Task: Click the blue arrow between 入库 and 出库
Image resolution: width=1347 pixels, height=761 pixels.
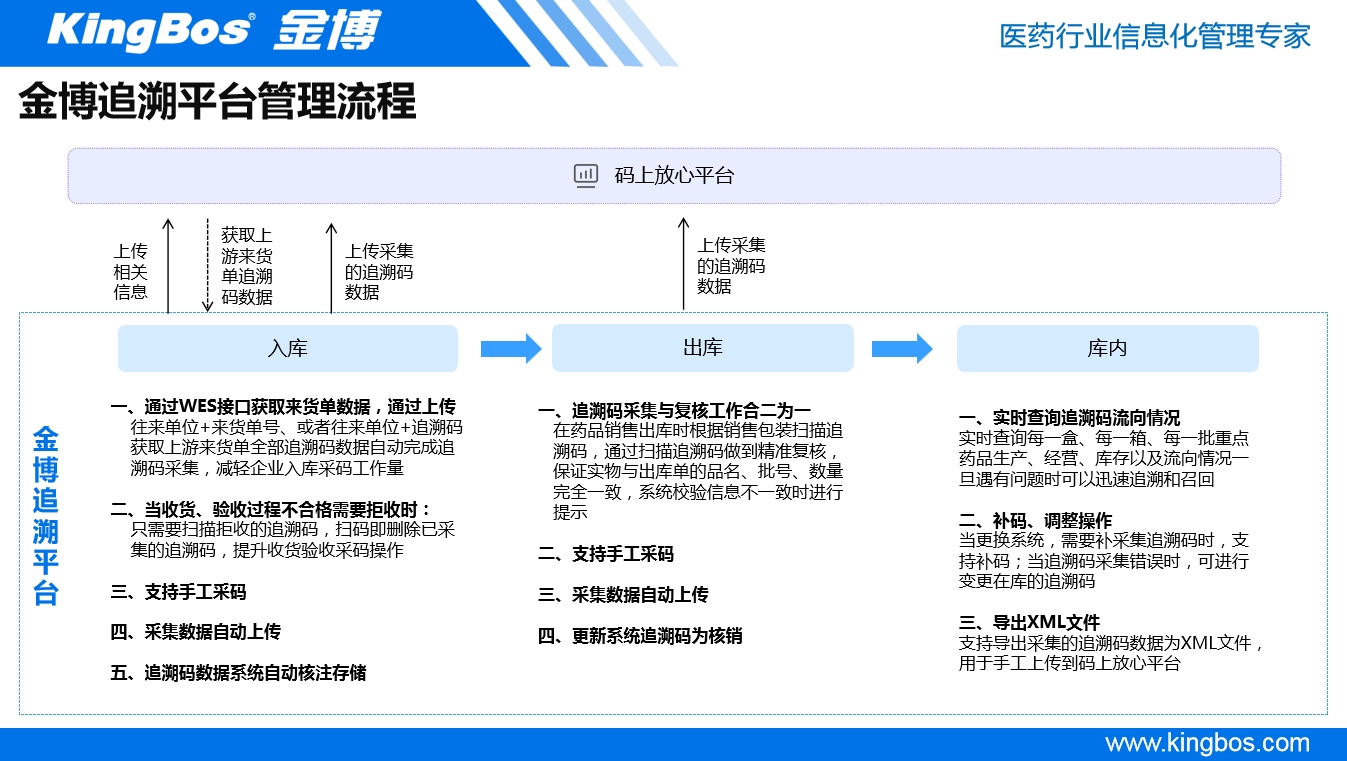Action: 510,349
